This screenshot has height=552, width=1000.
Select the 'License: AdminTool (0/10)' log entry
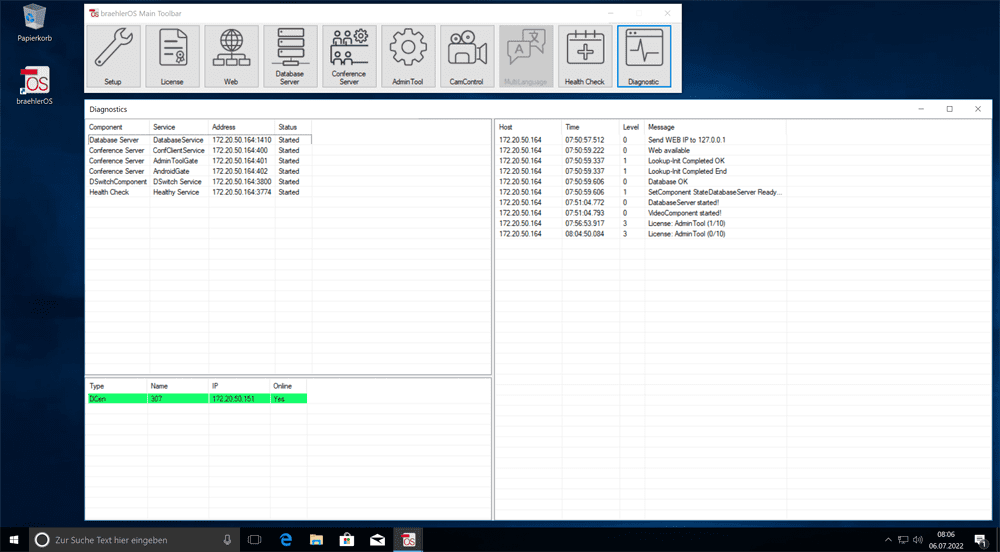(x=641, y=234)
